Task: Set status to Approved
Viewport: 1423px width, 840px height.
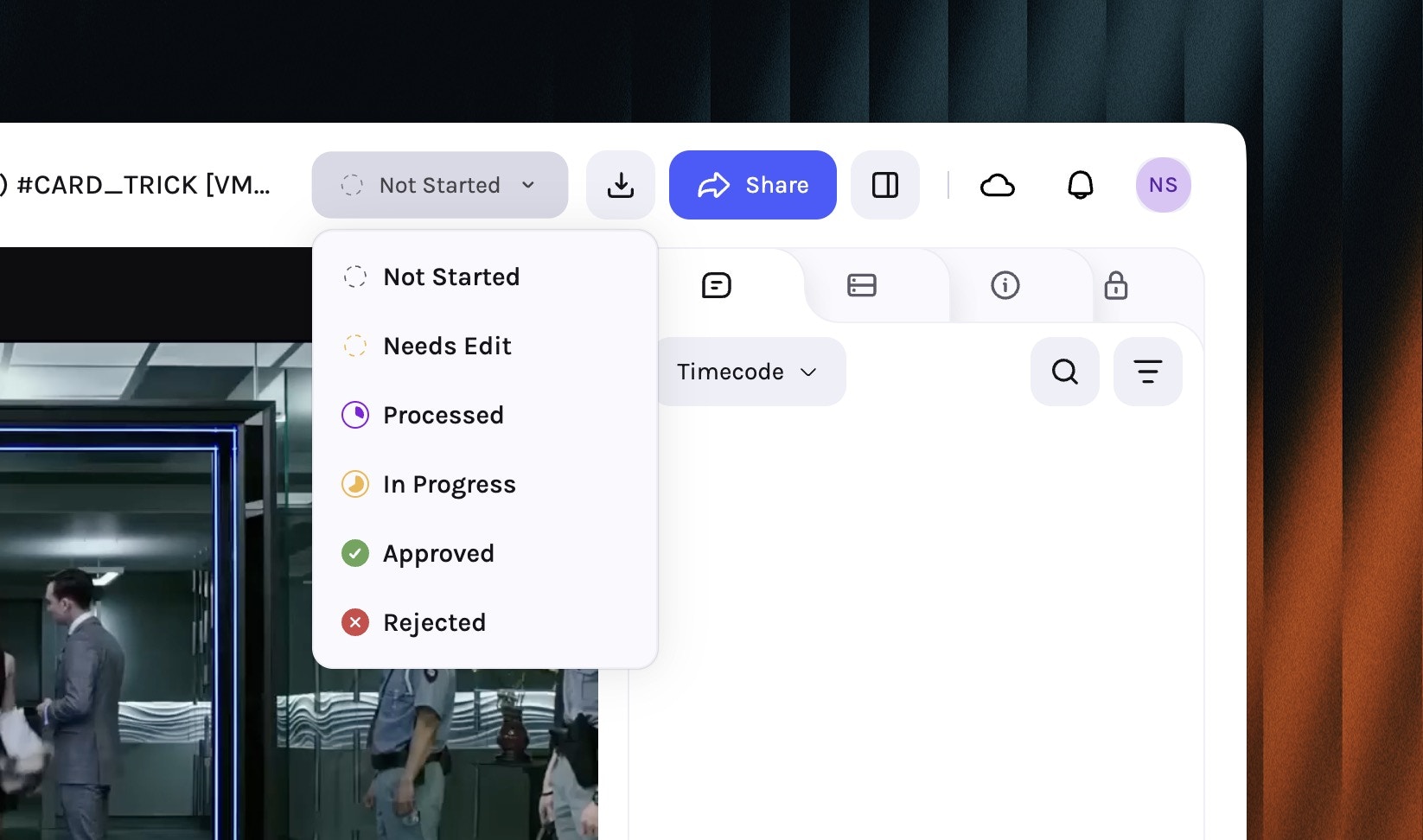Action: (484, 553)
